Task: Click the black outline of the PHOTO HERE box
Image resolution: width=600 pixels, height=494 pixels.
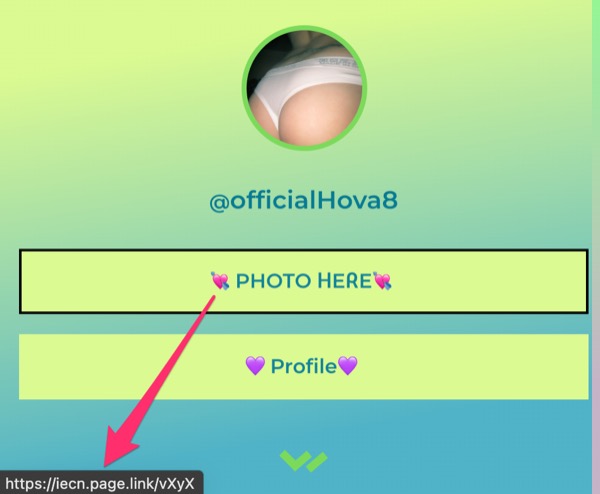Action: pos(304,250)
